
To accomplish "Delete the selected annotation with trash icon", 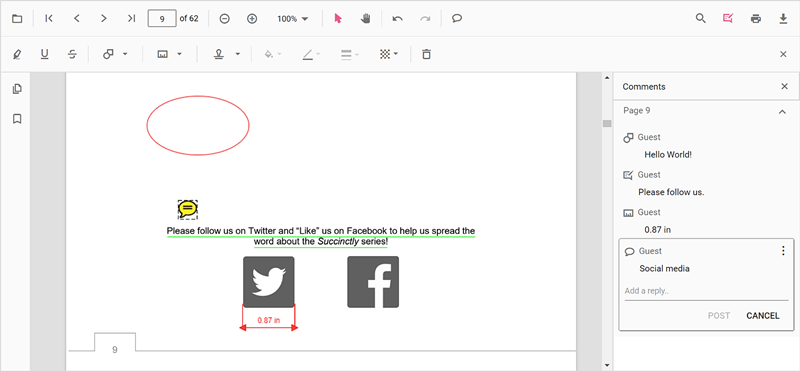I will click(x=427, y=54).
